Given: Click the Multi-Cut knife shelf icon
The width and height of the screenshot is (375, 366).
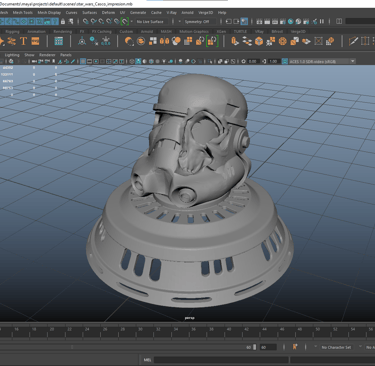Looking at the screenshot, I should [x=354, y=41].
